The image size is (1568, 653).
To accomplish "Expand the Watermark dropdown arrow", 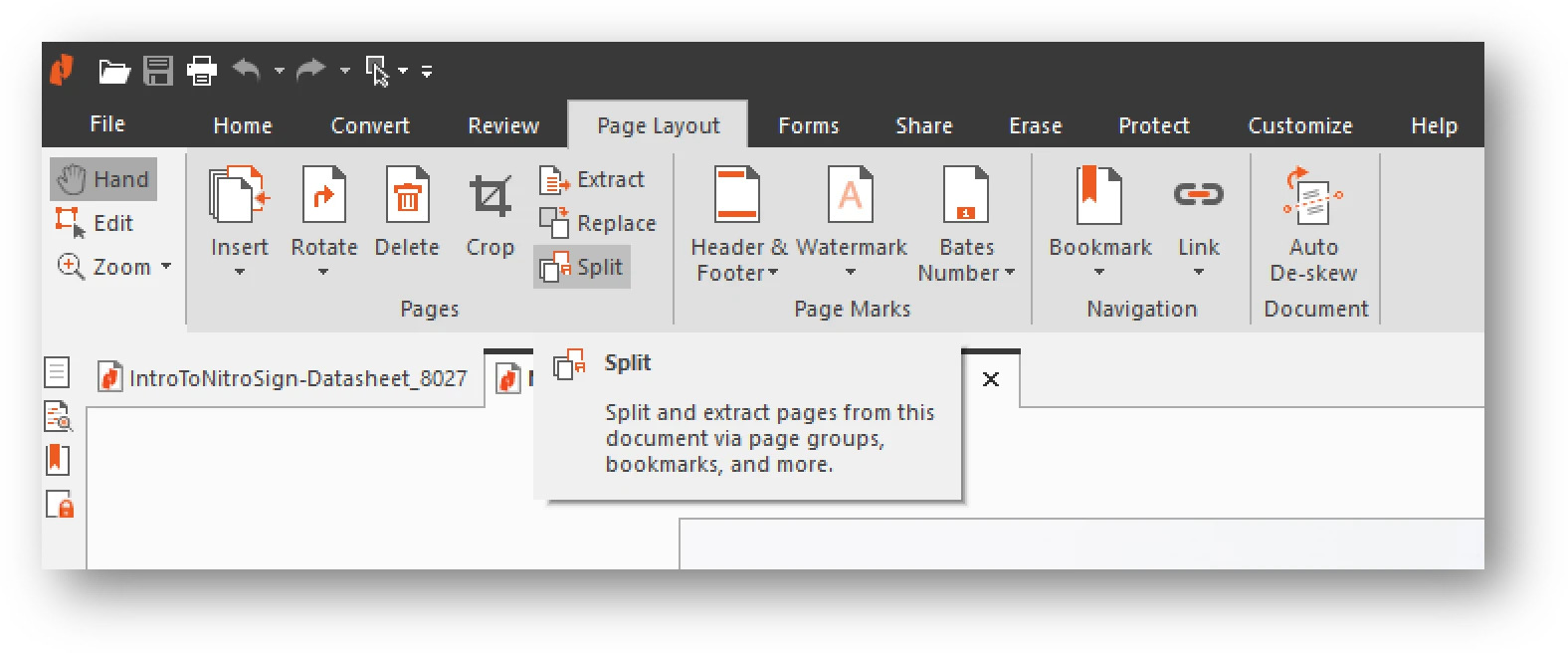I will (851, 272).
